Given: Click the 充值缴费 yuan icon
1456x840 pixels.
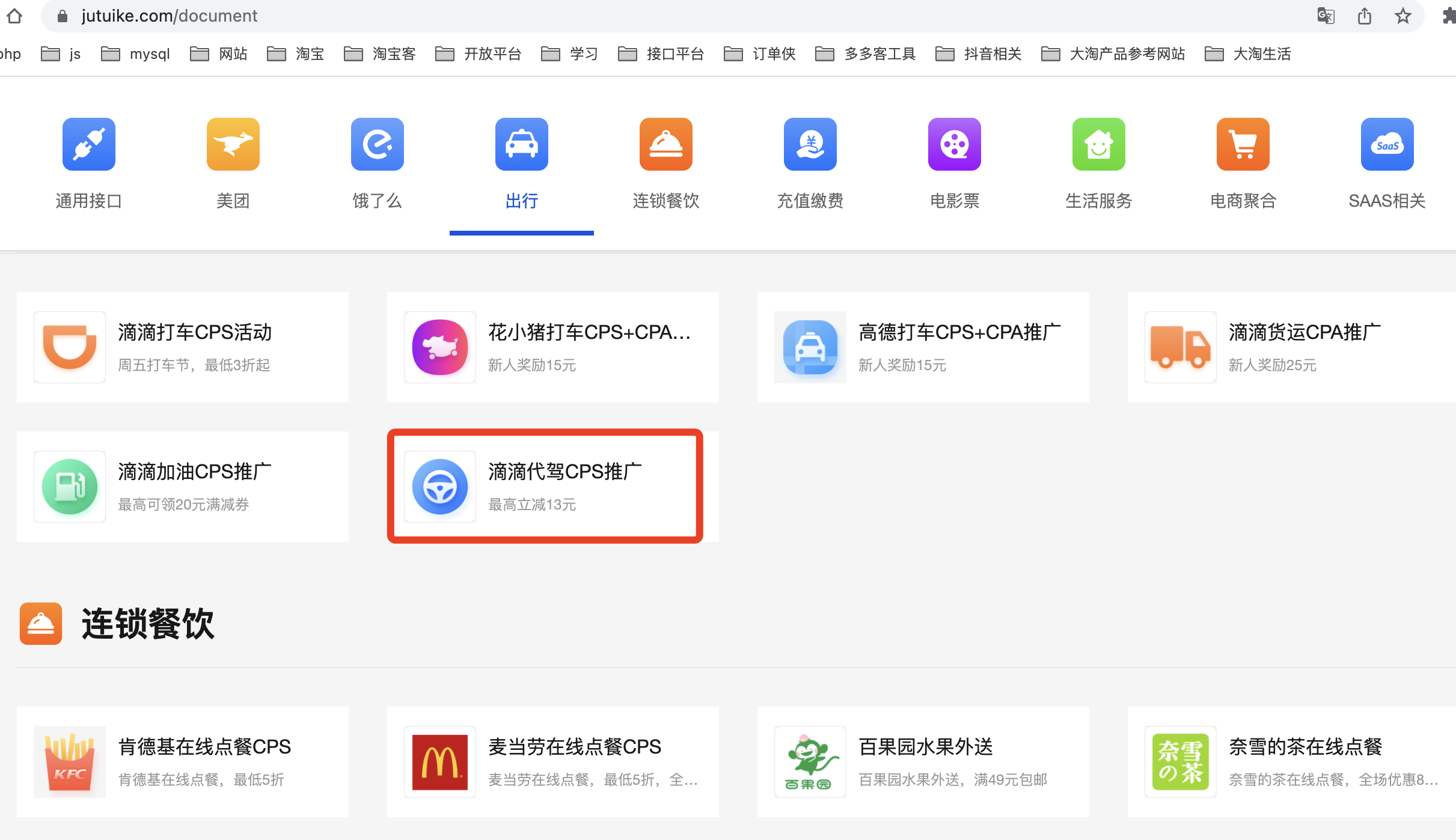Looking at the screenshot, I should pos(810,144).
